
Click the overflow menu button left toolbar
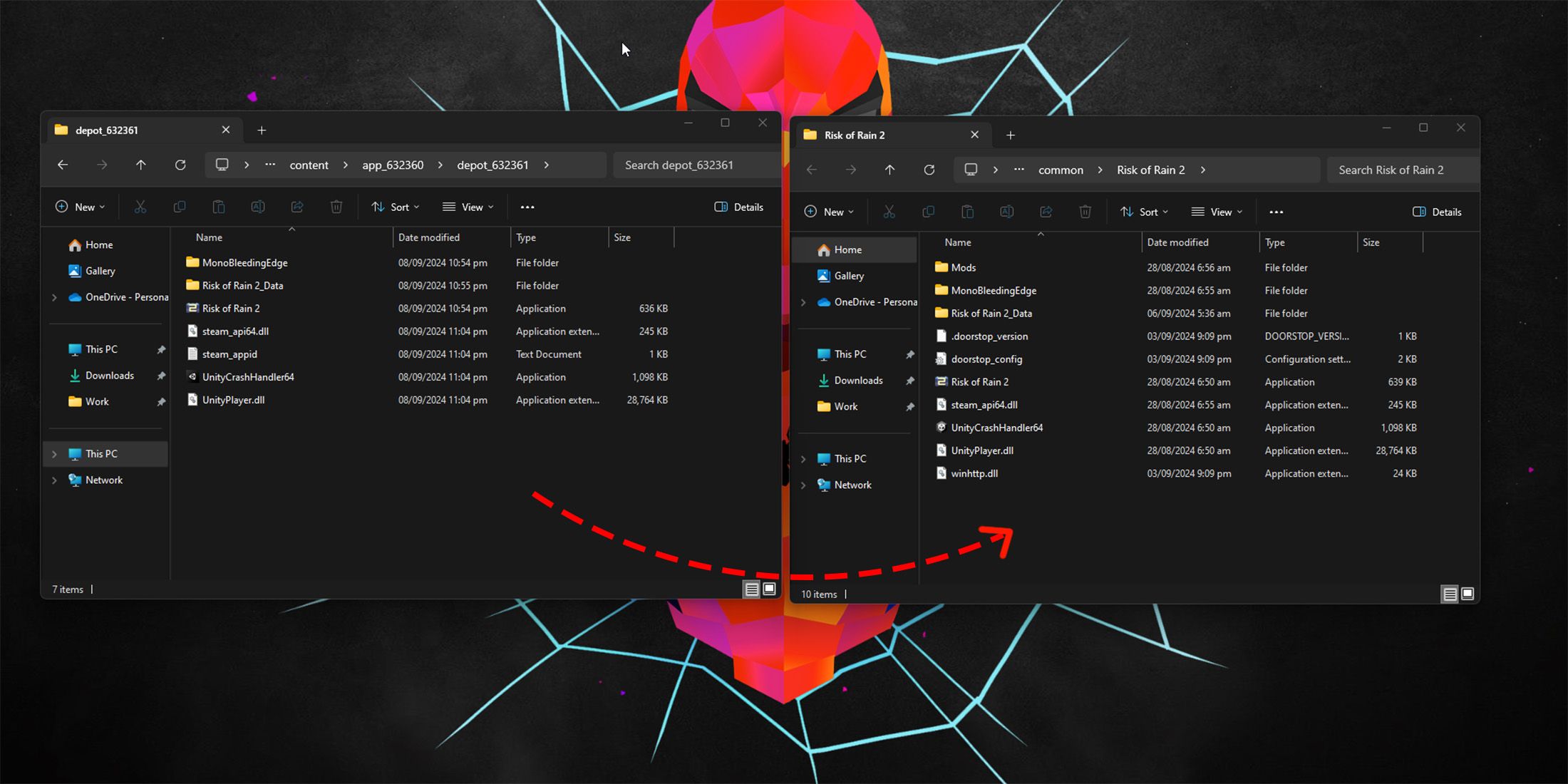(527, 207)
